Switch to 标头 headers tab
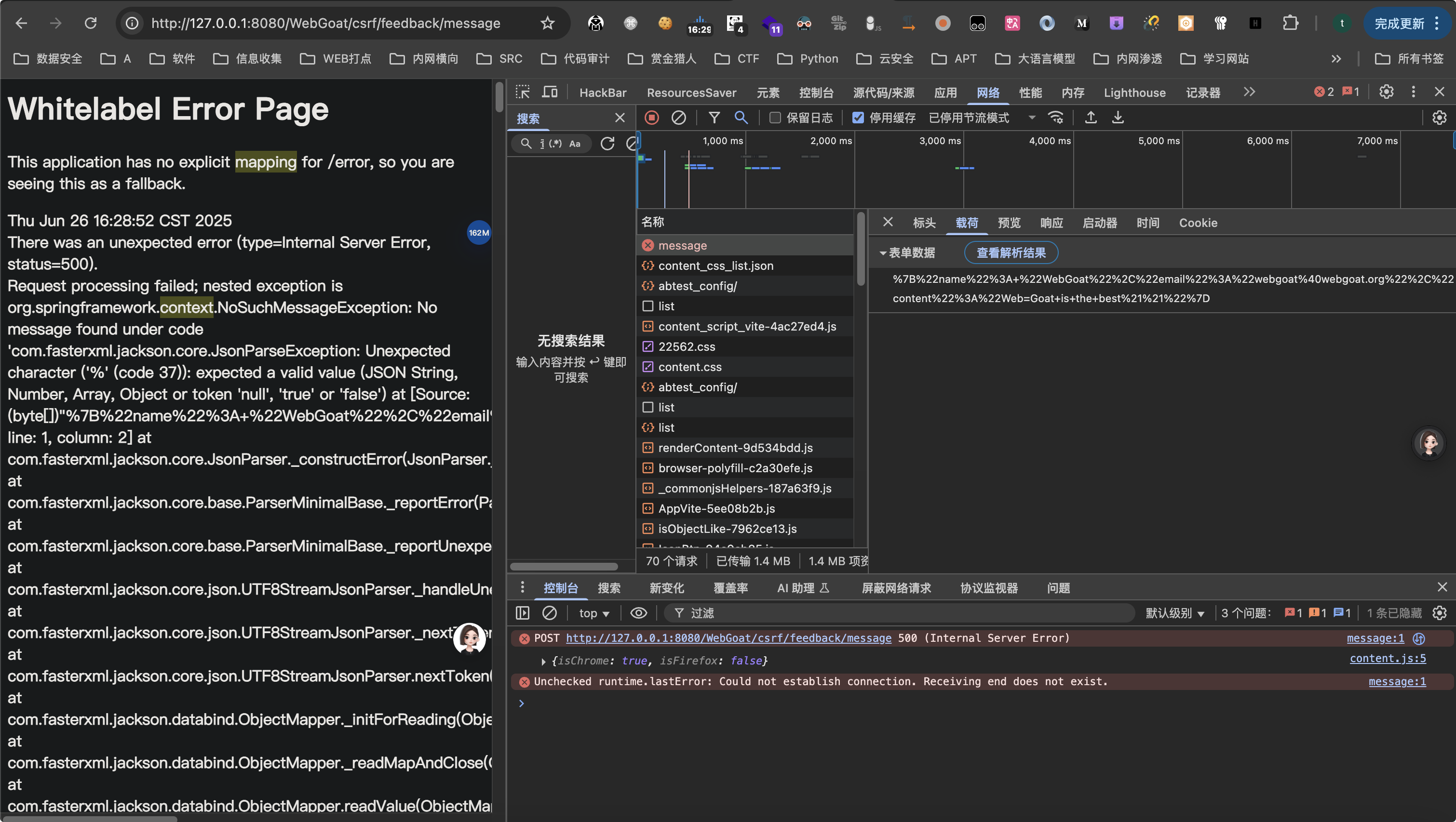Image resolution: width=1456 pixels, height=822 pixels. (924, 223)
